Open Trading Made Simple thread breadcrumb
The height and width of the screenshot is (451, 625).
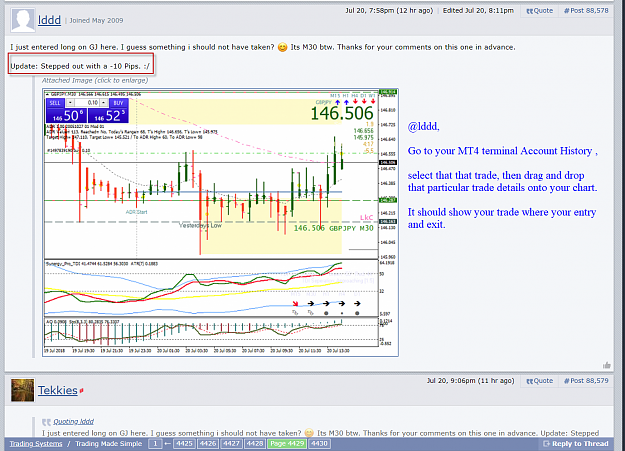click(x=108, y=444)
